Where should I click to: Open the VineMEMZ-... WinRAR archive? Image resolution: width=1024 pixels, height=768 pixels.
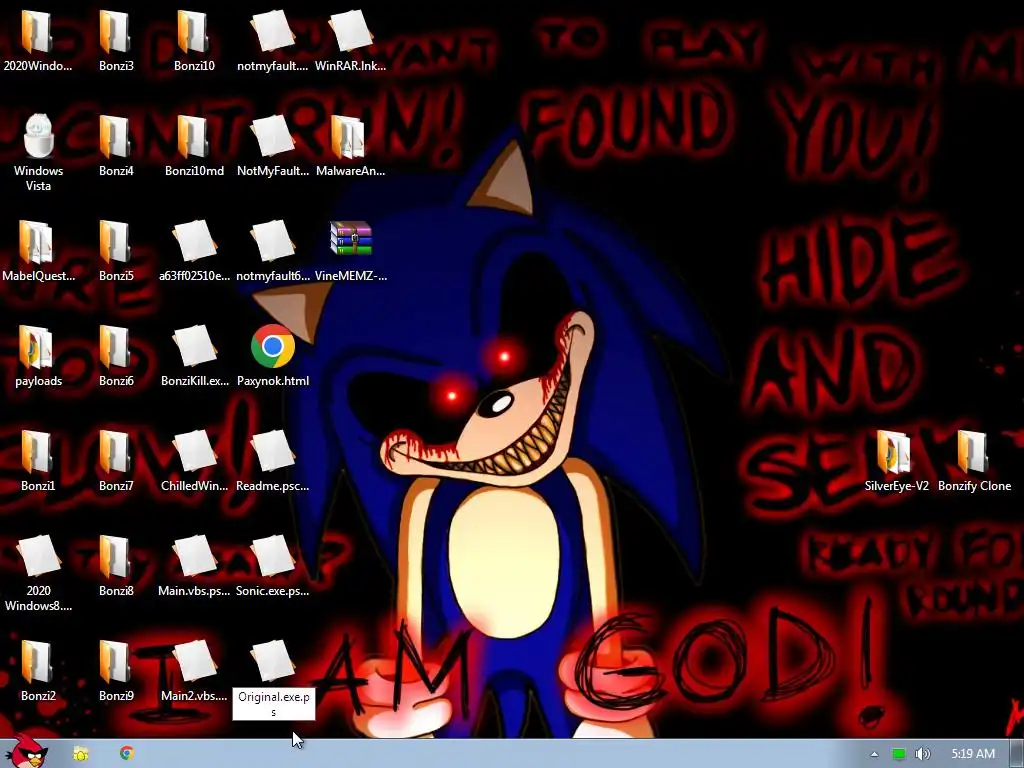351,238
